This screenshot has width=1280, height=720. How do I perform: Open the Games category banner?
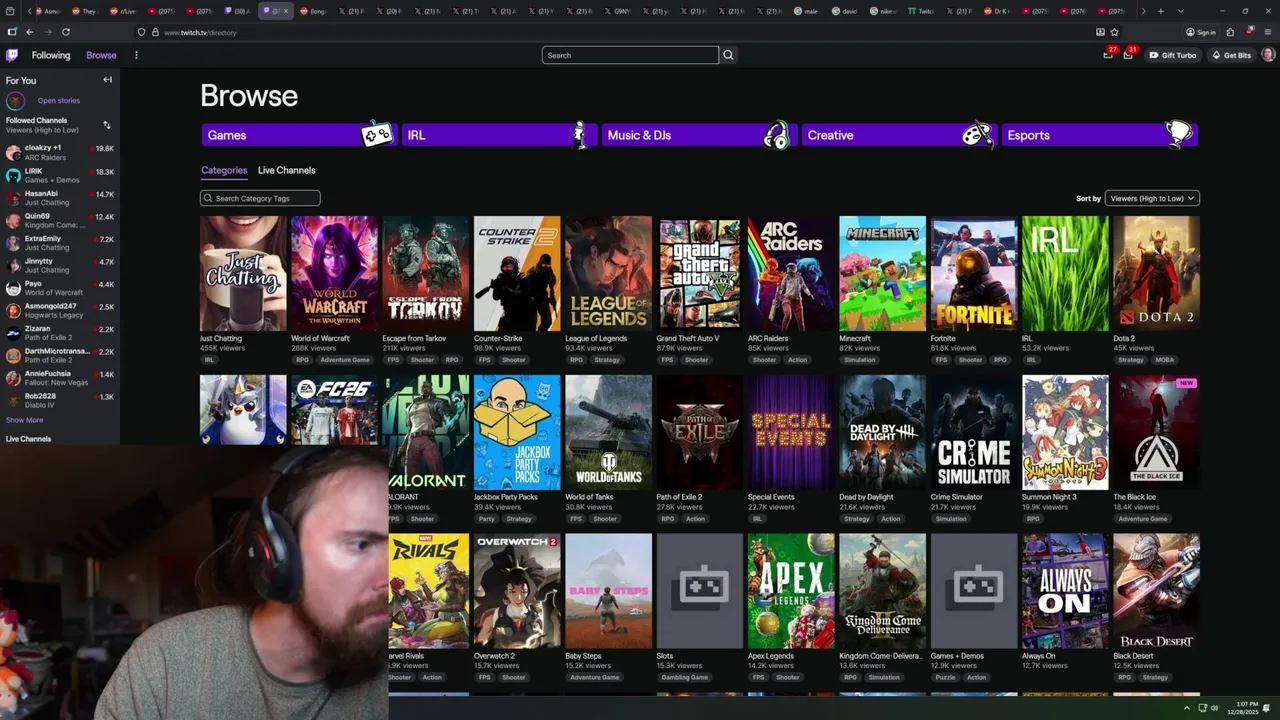pyautogui.click(x=299, y=135)
